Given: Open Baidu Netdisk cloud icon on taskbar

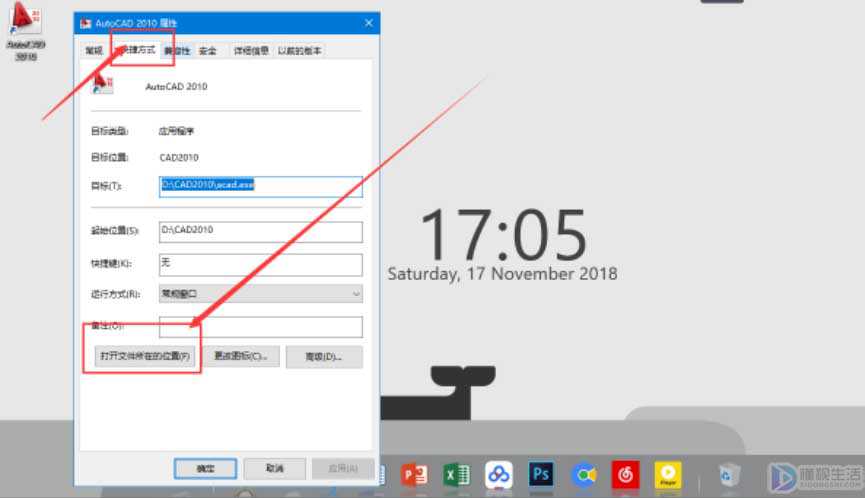Looking at the screenshot, I should point(499,475).
